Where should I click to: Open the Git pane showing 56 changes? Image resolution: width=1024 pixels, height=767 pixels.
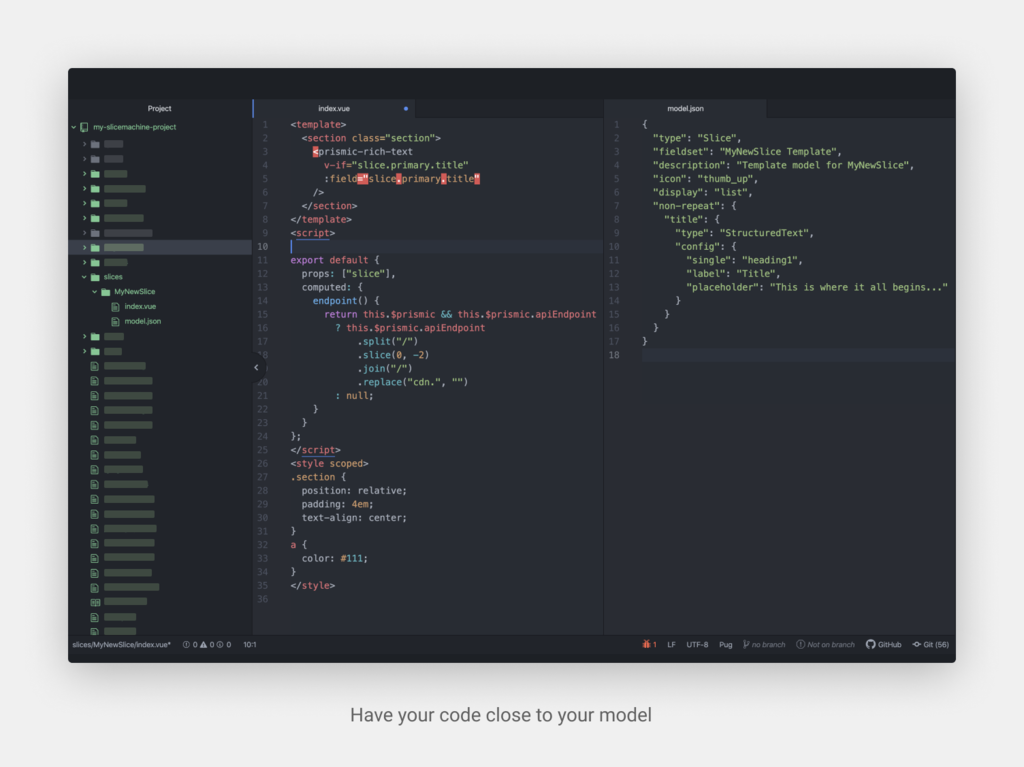[932, 645]
